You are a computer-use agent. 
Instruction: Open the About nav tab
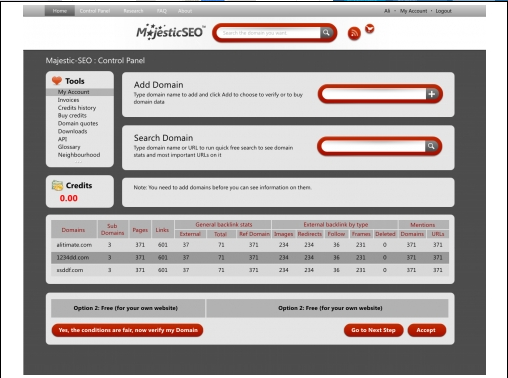coord(185,11)
